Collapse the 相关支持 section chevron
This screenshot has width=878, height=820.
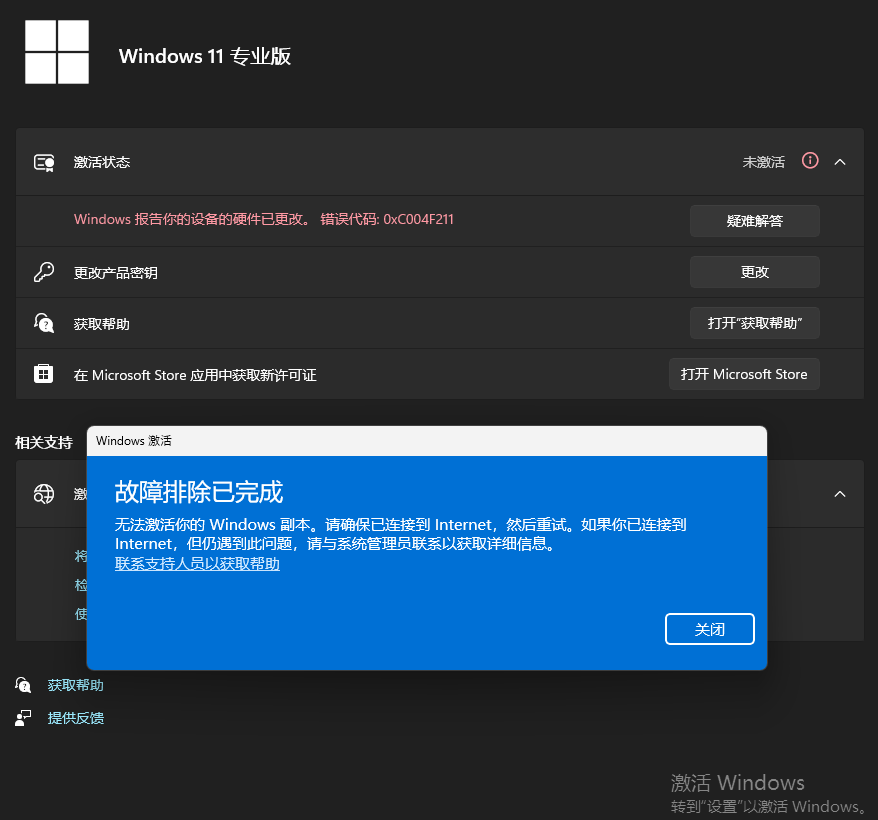click(x=840, y=493)
